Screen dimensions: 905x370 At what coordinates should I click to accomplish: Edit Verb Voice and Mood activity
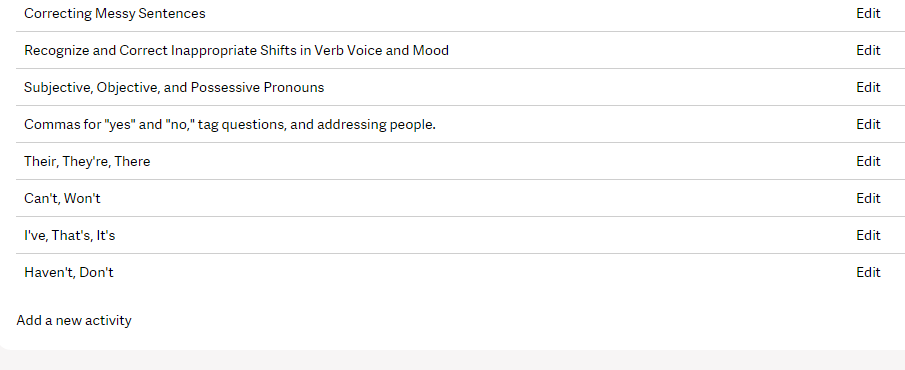868,50
